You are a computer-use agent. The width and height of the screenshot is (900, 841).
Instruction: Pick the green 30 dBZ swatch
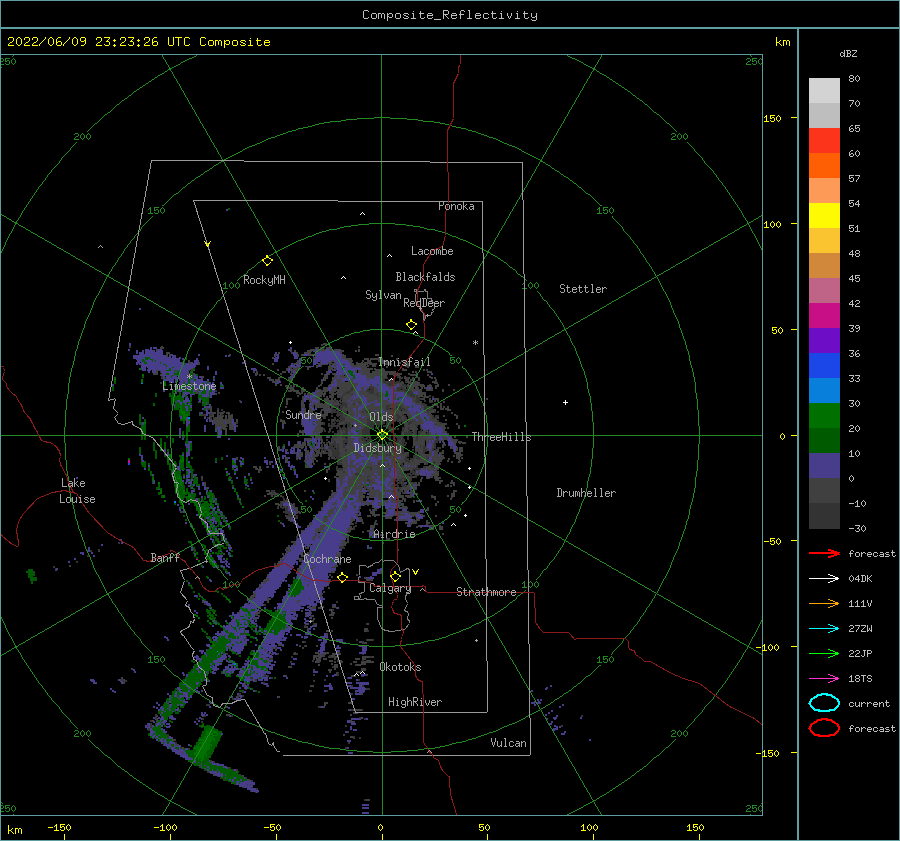[x=824, y=416]
